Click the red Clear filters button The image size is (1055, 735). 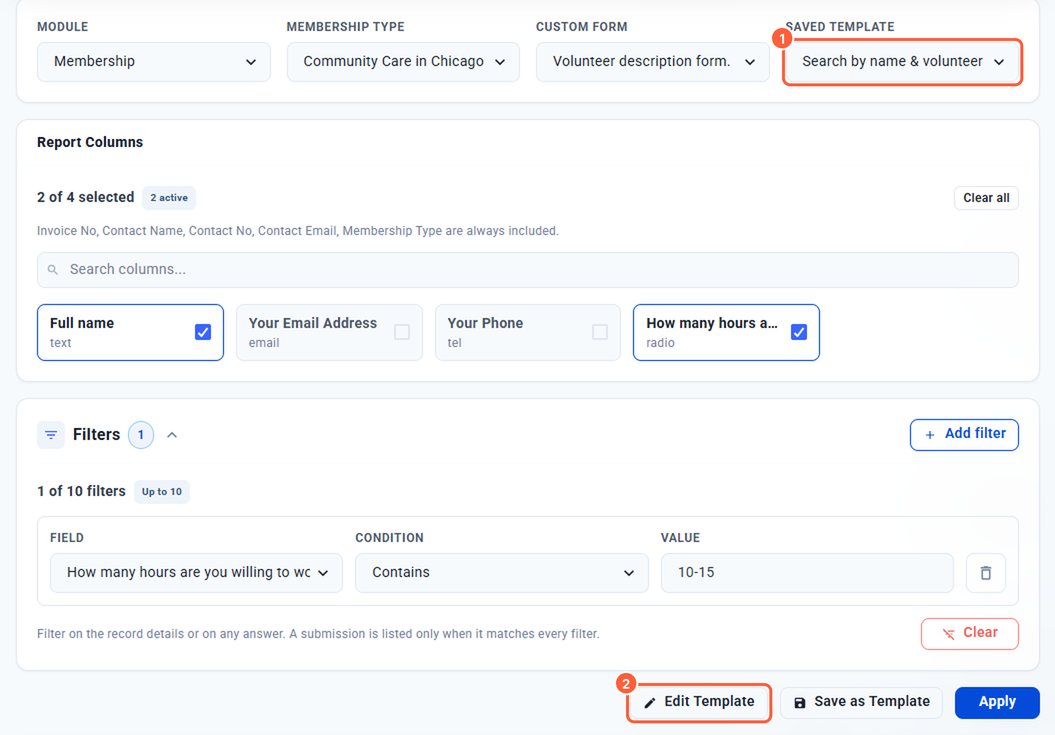point(970,633)
